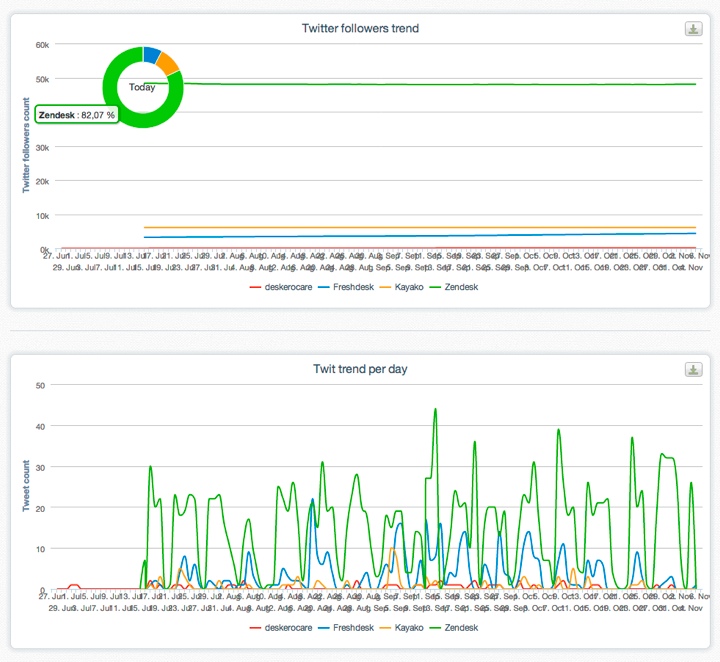Toggle Kayako series in followers chart legend

point(402,287)
